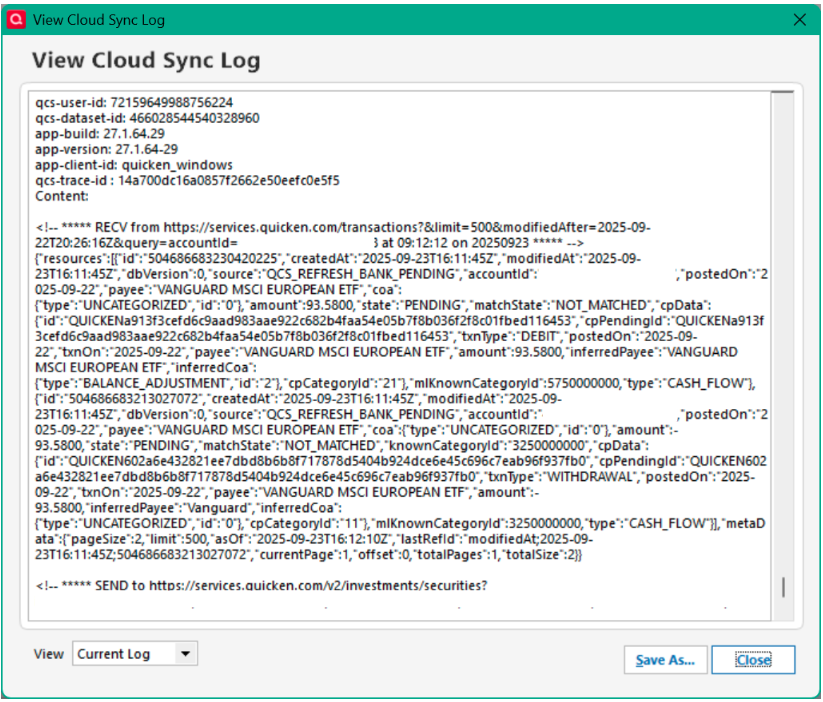Screen dimensions: 823x702
Task: Click the SEND to services.quicken.com securities line
Action: 261,585
